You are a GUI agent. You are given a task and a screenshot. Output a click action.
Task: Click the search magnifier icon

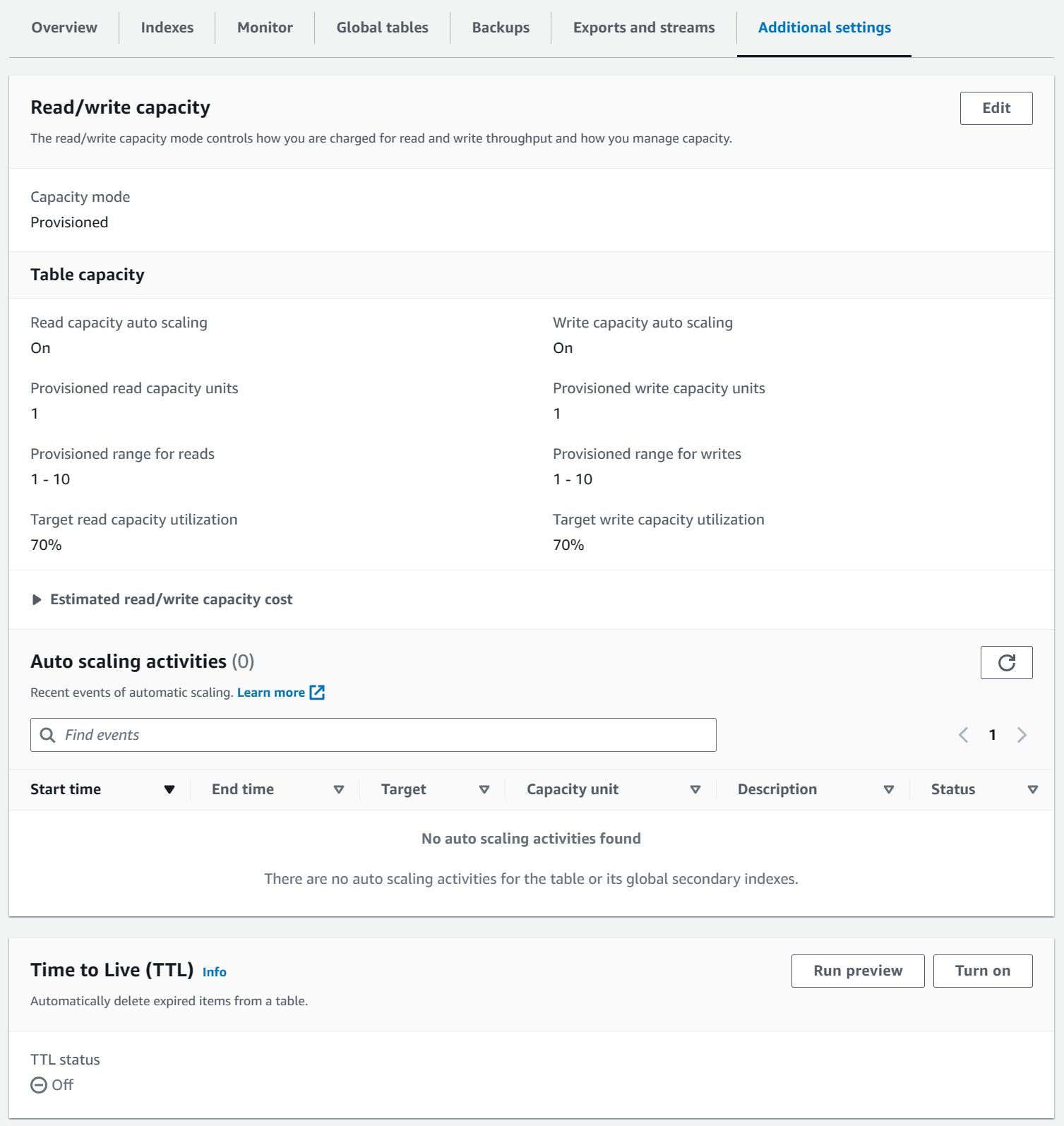point(47,735)
